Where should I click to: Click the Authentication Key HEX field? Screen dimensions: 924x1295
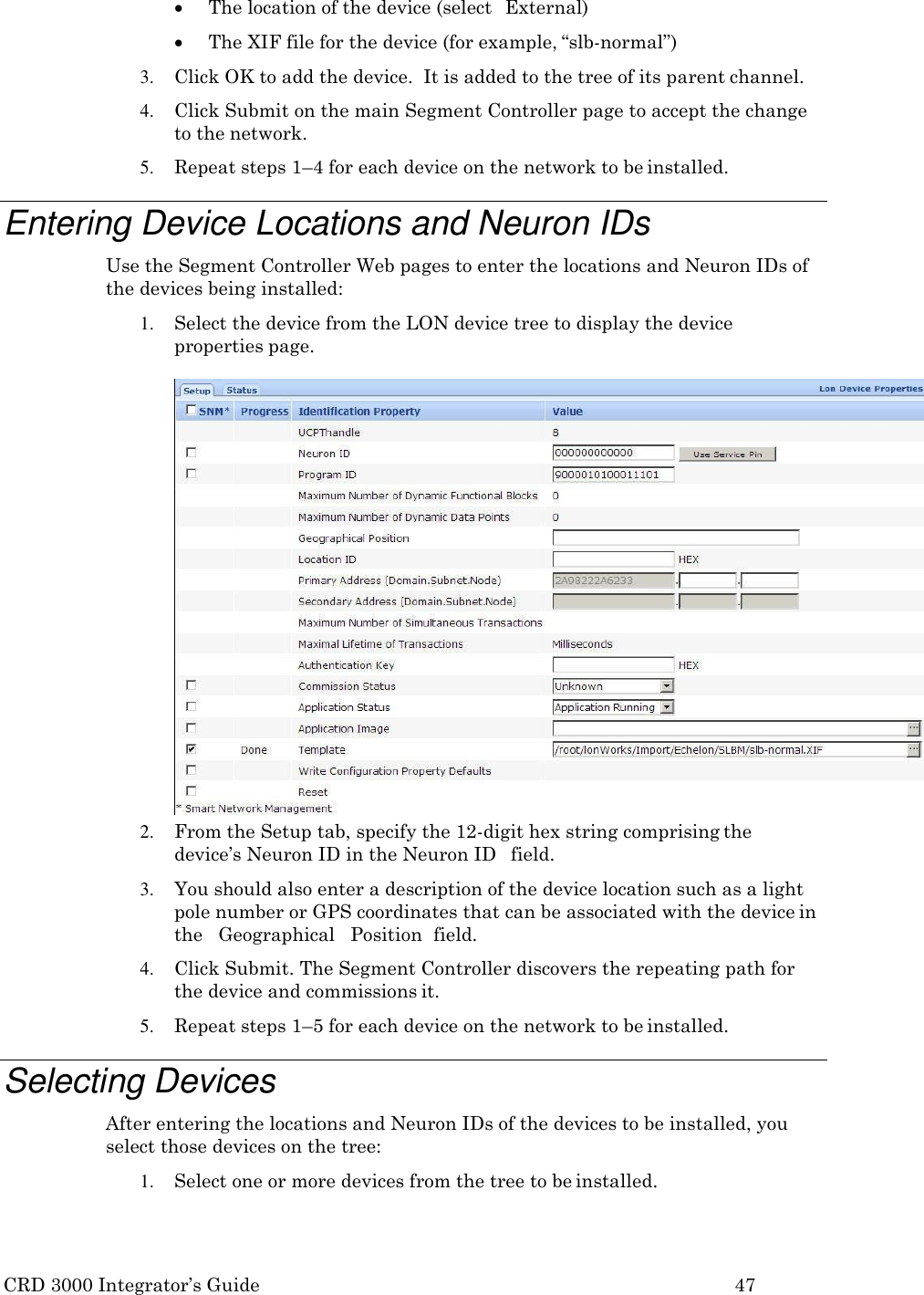pyautogui.click(x=613, y=664)
